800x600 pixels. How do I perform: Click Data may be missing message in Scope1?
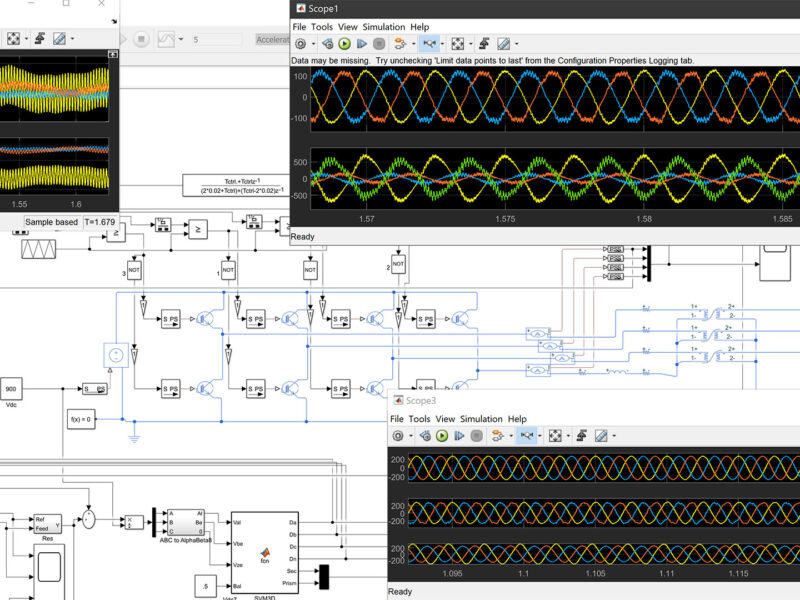[492, 61]
